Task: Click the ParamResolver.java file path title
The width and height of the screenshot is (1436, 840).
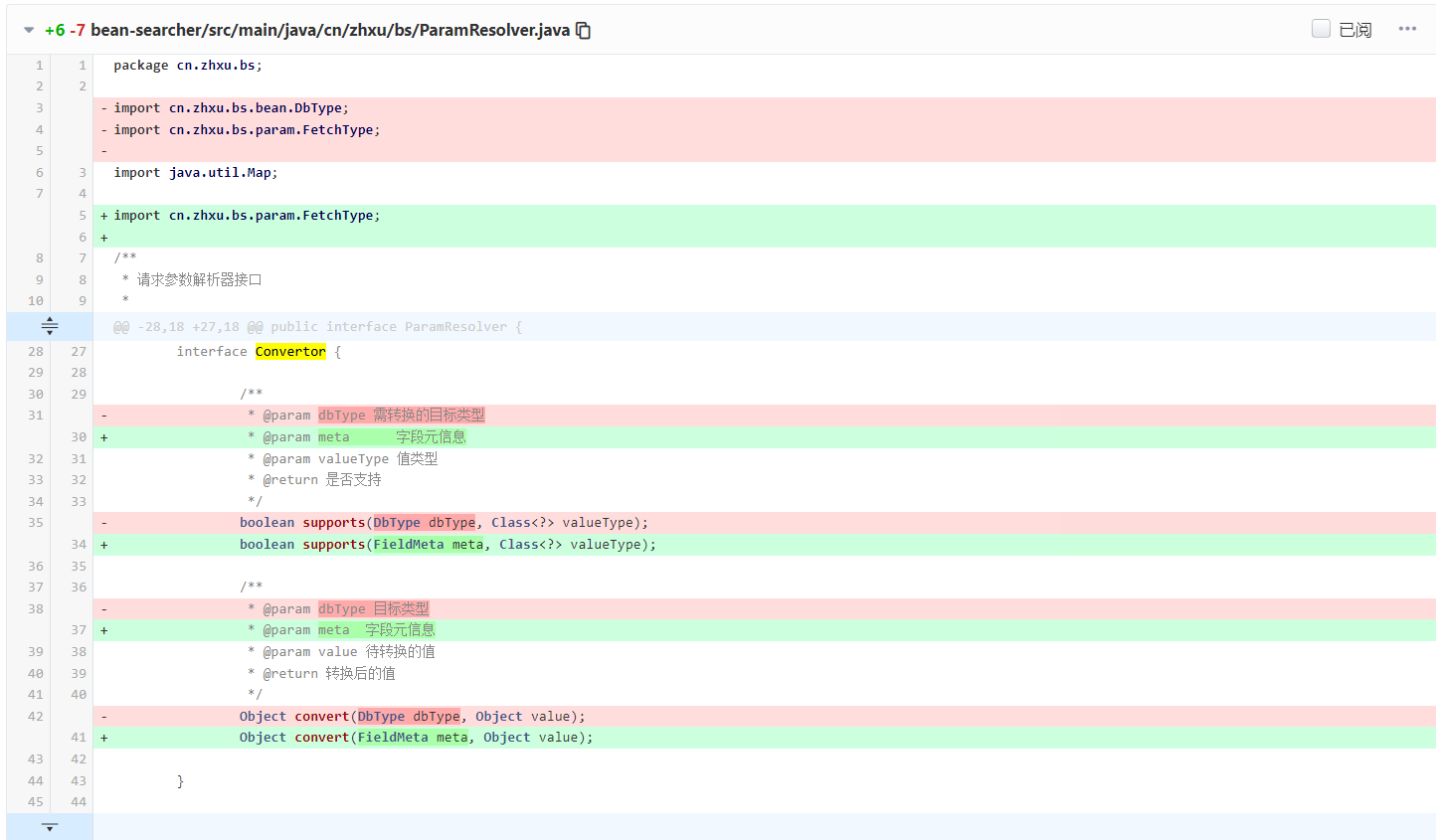Action: [x=329, y=30]
